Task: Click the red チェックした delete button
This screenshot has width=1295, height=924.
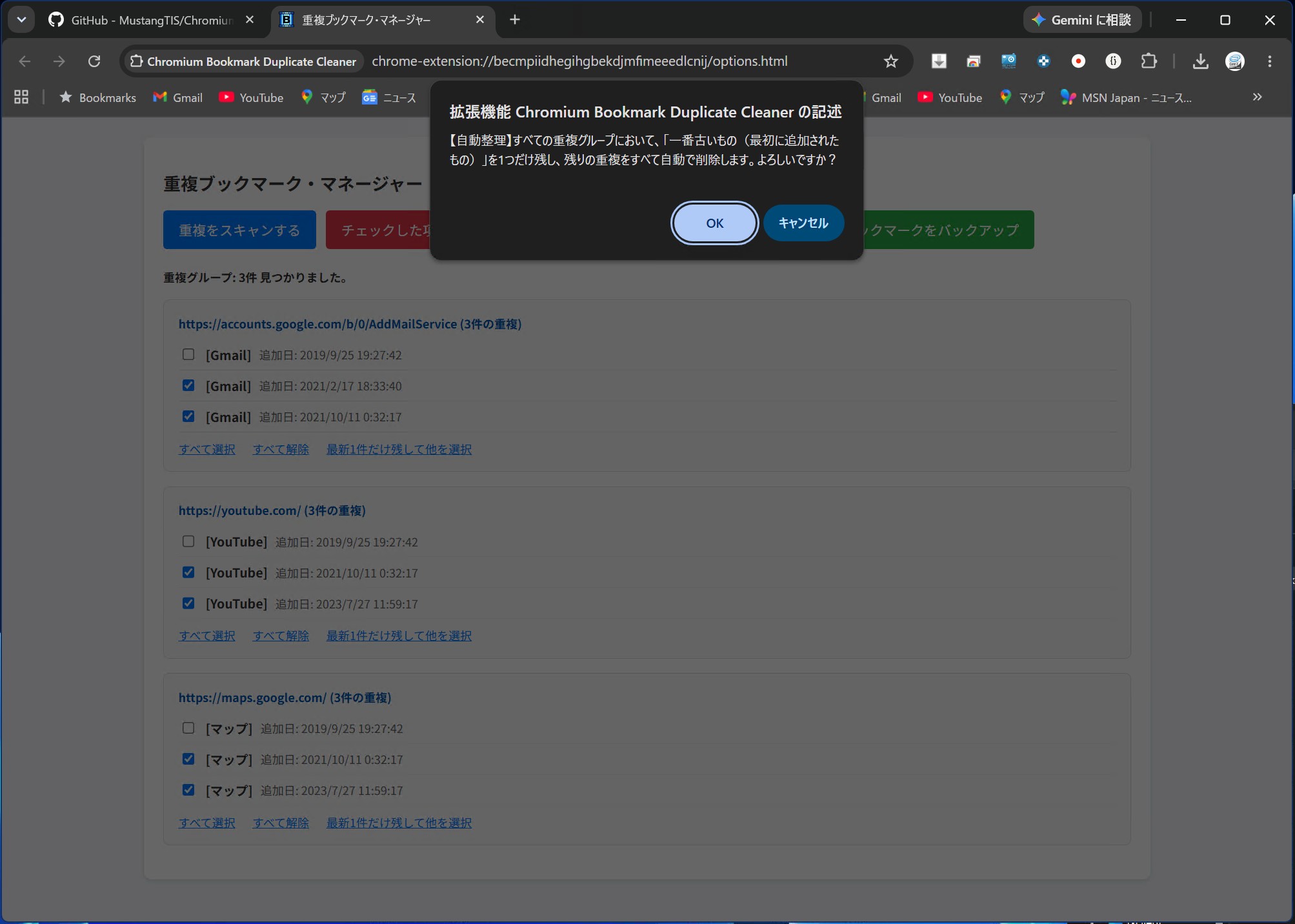Action: 378,230
